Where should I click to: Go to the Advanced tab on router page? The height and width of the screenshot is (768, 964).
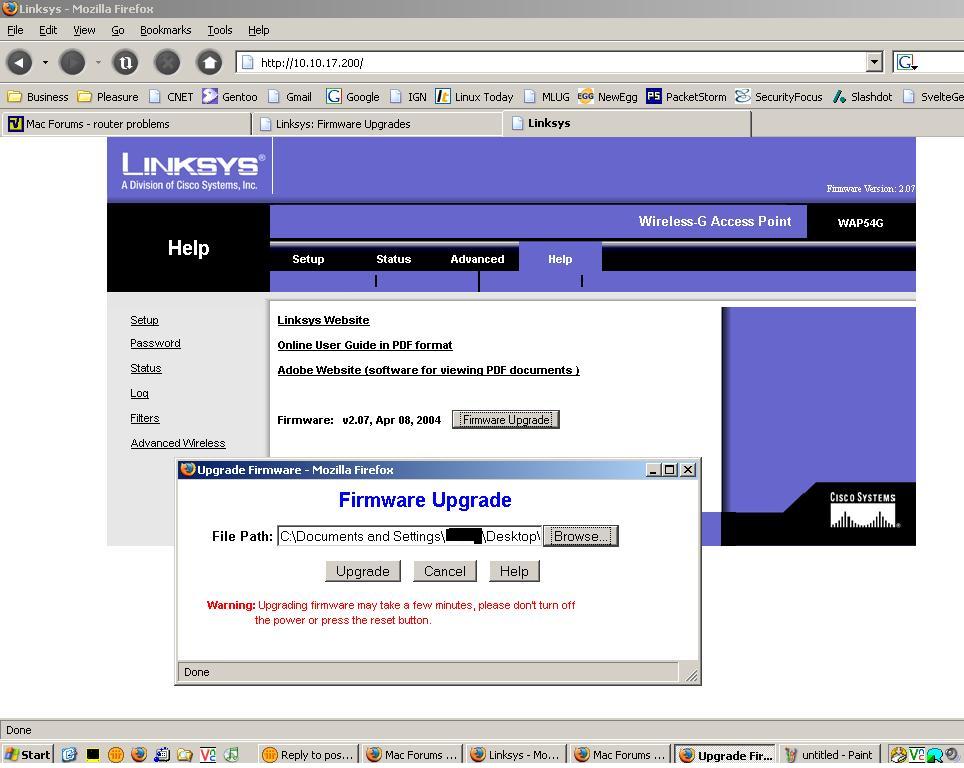477,259
